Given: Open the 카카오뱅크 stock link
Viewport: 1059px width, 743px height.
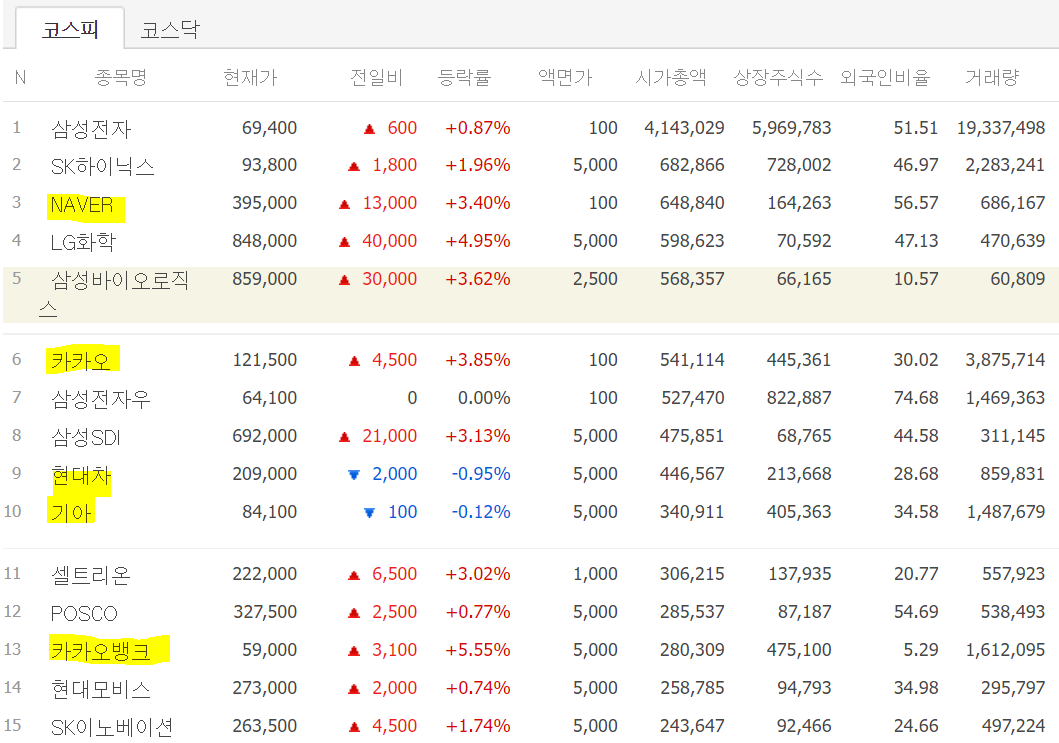Looking at the screenshot, I should point(100,650).
